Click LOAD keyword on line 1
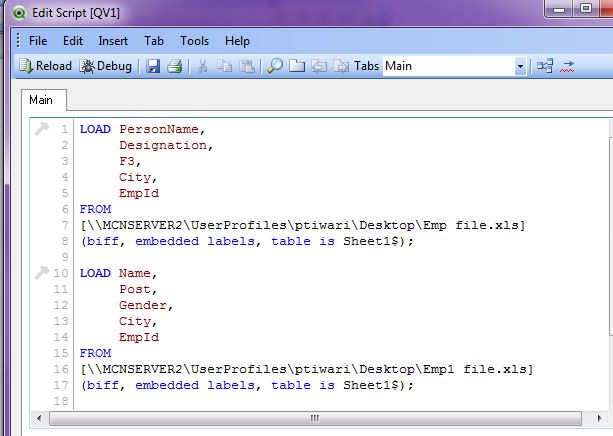The image size is (613, 436). pos(95,129)
